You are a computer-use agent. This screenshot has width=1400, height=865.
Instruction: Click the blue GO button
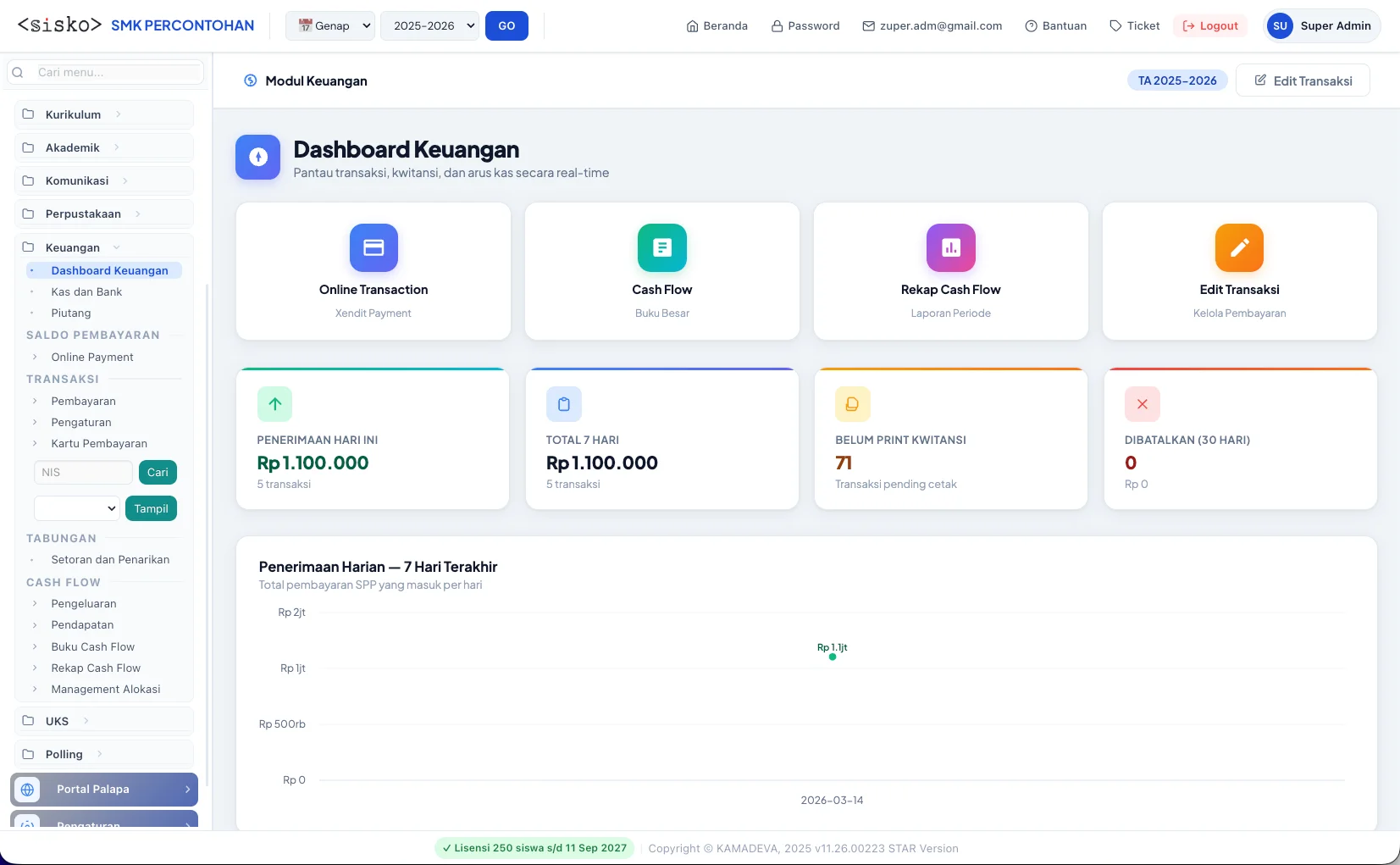506,25
